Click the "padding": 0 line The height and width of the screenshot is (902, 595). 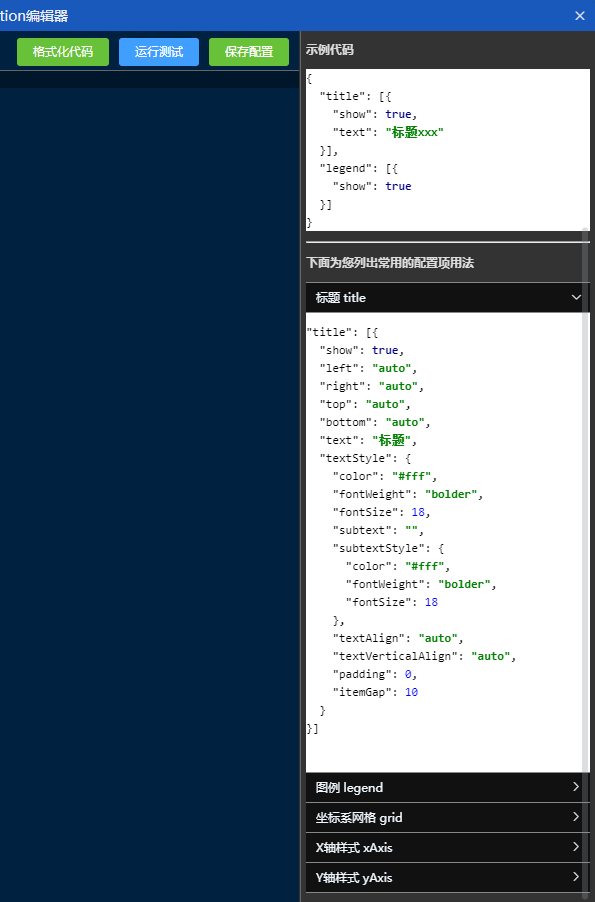pyautogui.click(x=375, y=674)
